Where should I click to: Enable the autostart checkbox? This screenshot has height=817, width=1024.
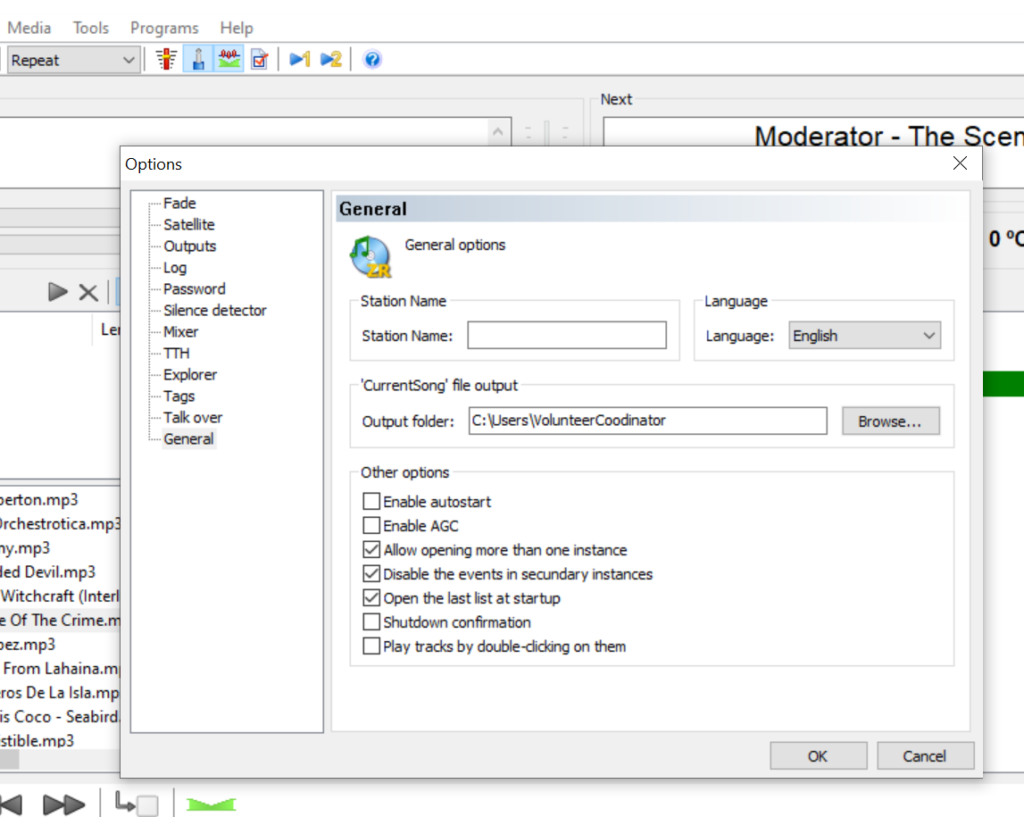[x=372, y=502]
